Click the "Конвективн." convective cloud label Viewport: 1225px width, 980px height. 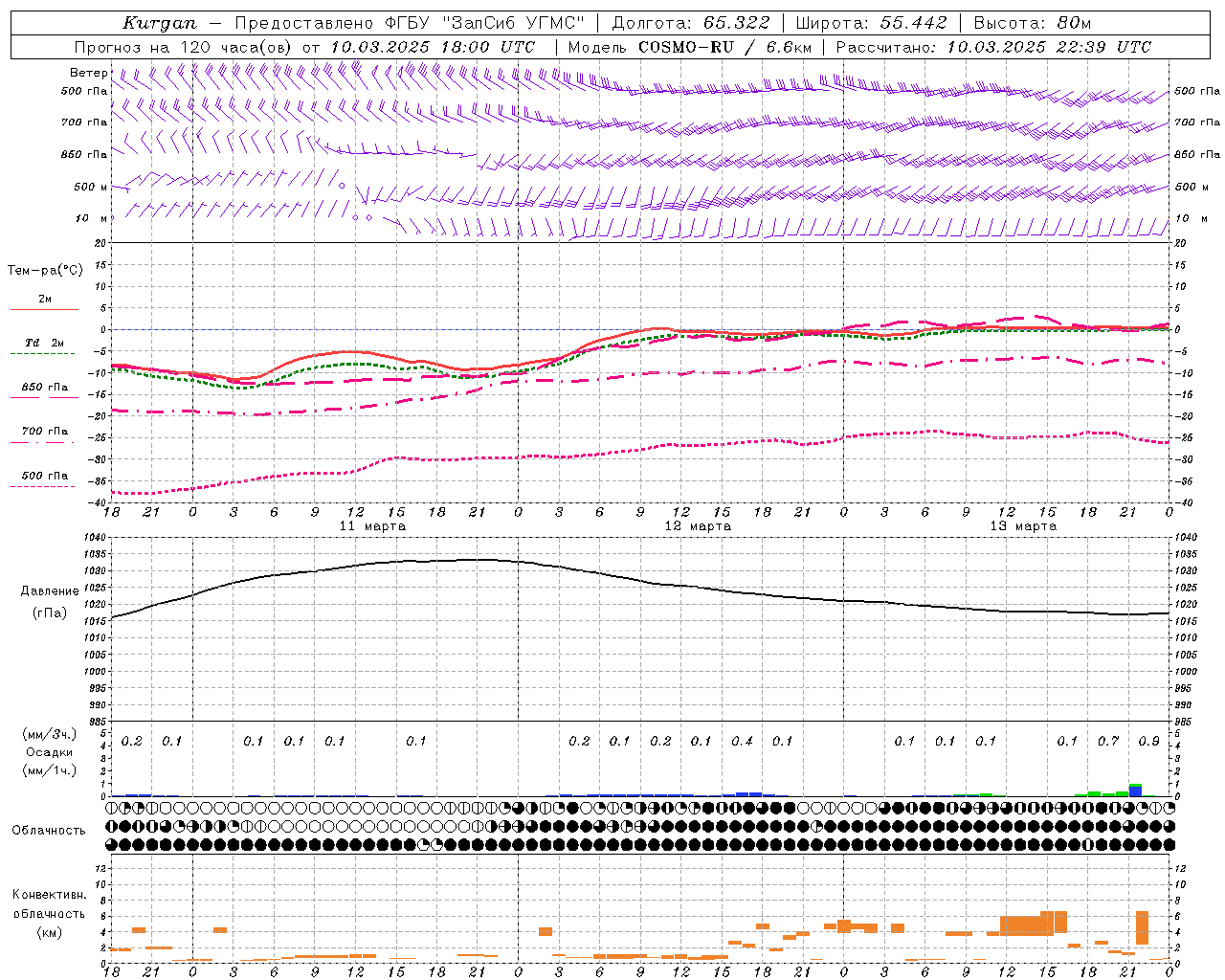[x=50, y=895]
